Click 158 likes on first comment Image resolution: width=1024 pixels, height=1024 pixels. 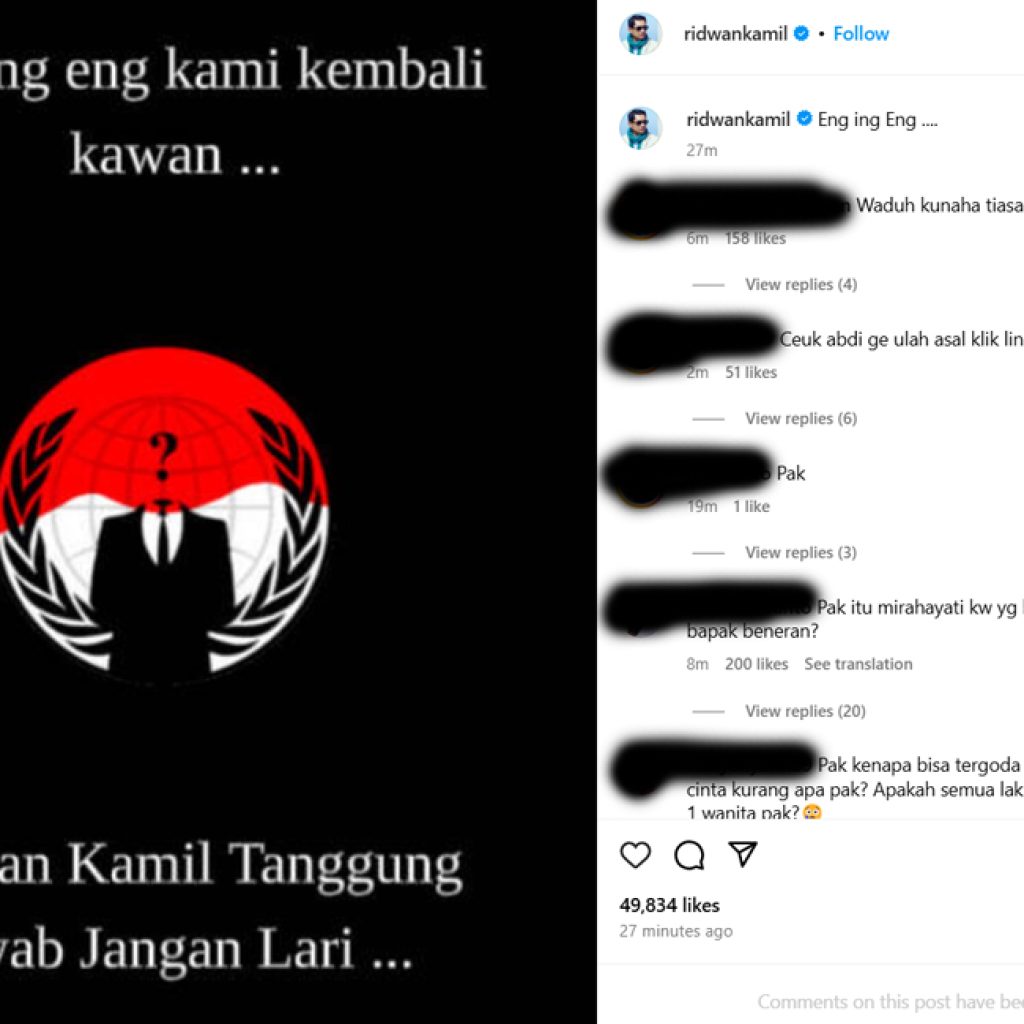[755, 238]
